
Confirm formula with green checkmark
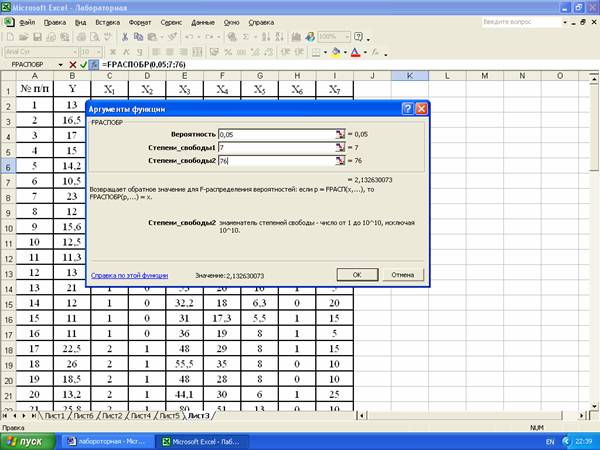pos(84,64)
